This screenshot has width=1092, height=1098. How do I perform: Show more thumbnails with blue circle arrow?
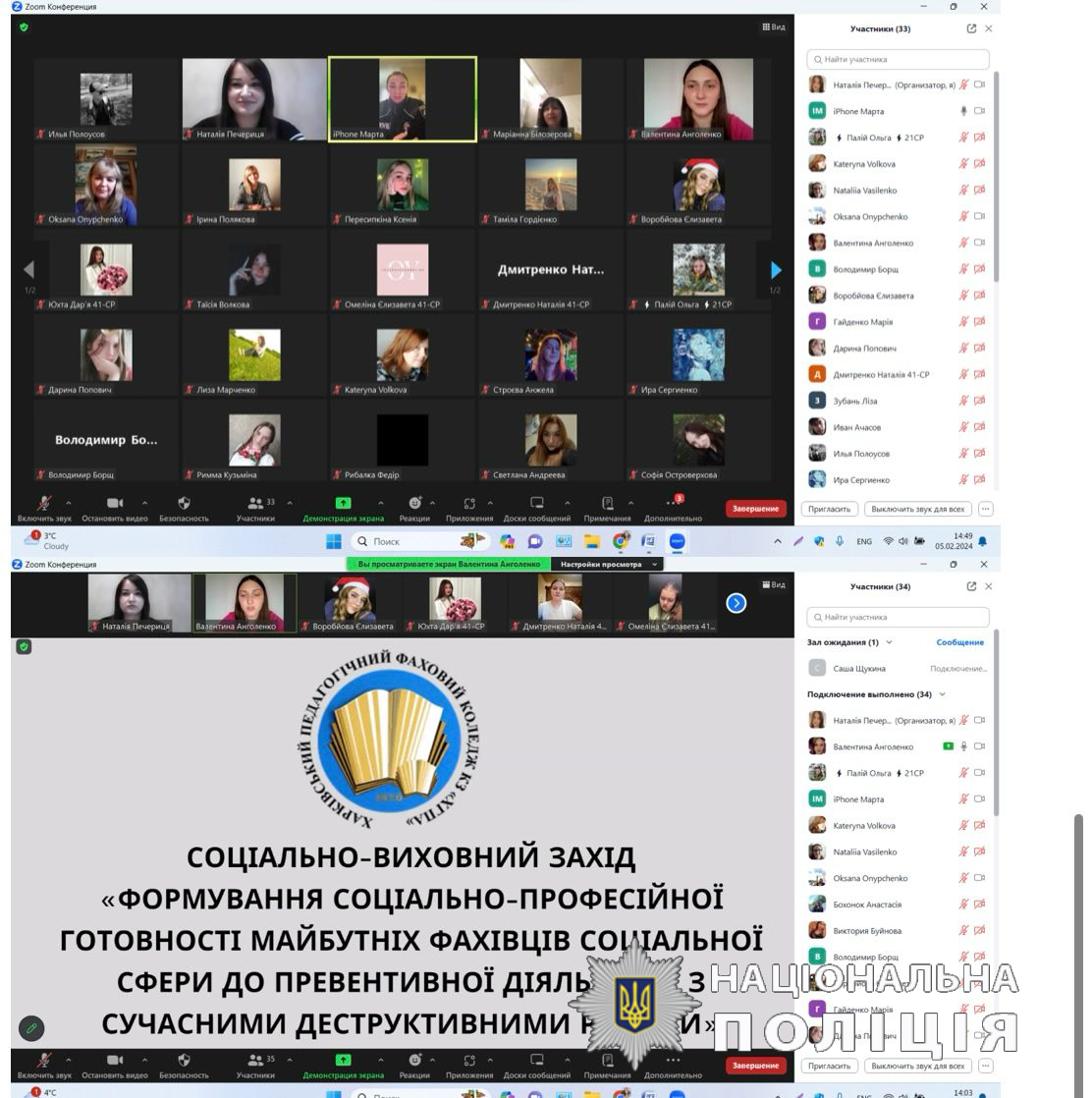pyautogui.click(x=737, y=603)
